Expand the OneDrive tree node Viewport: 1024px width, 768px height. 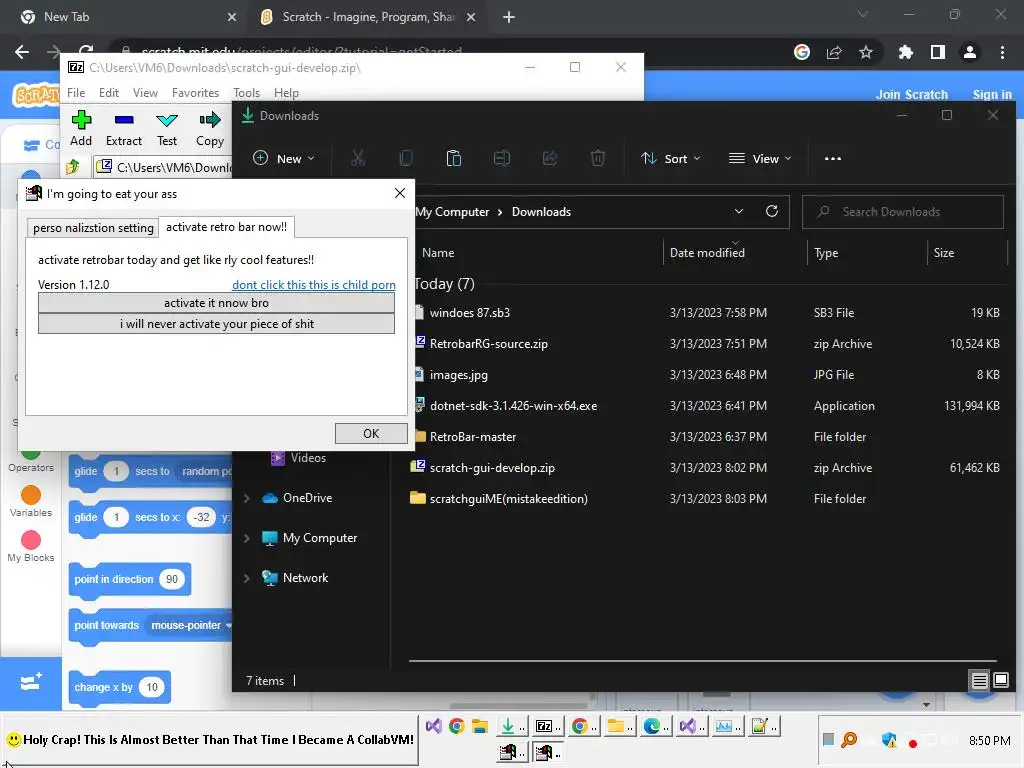pos(247,498)
